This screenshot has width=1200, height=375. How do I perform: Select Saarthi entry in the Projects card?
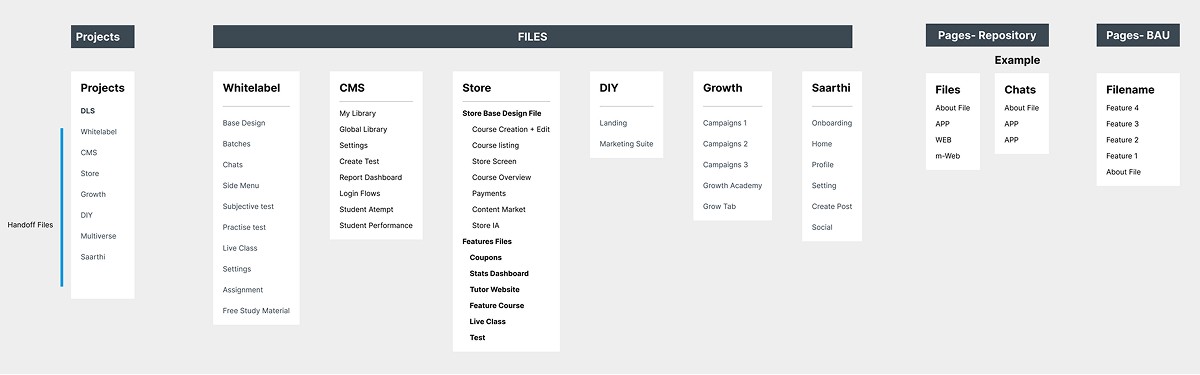pyautogui.click(x=93, y=257)
